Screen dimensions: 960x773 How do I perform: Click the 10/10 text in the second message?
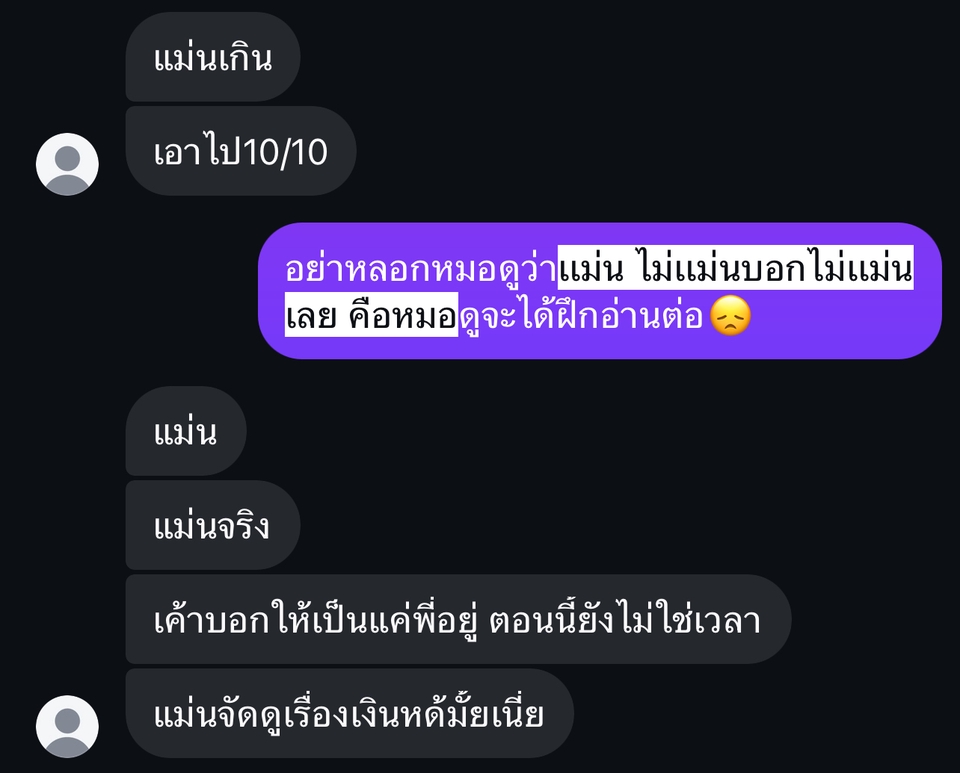284,152
